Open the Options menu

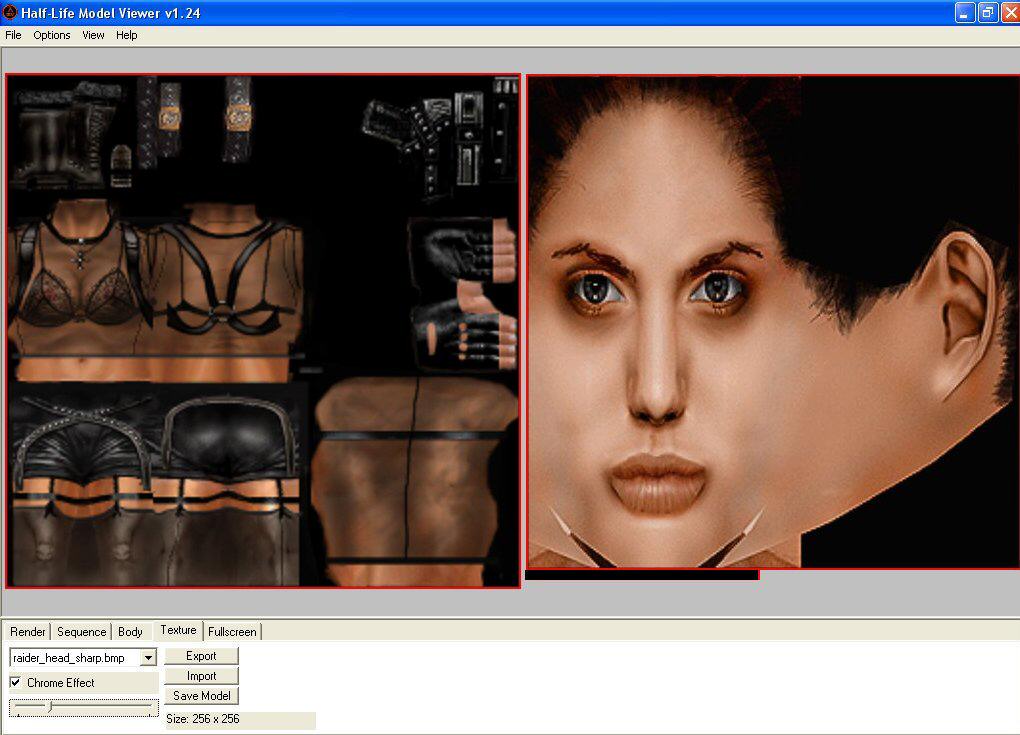pyautogui.click(x=51, y=35)
